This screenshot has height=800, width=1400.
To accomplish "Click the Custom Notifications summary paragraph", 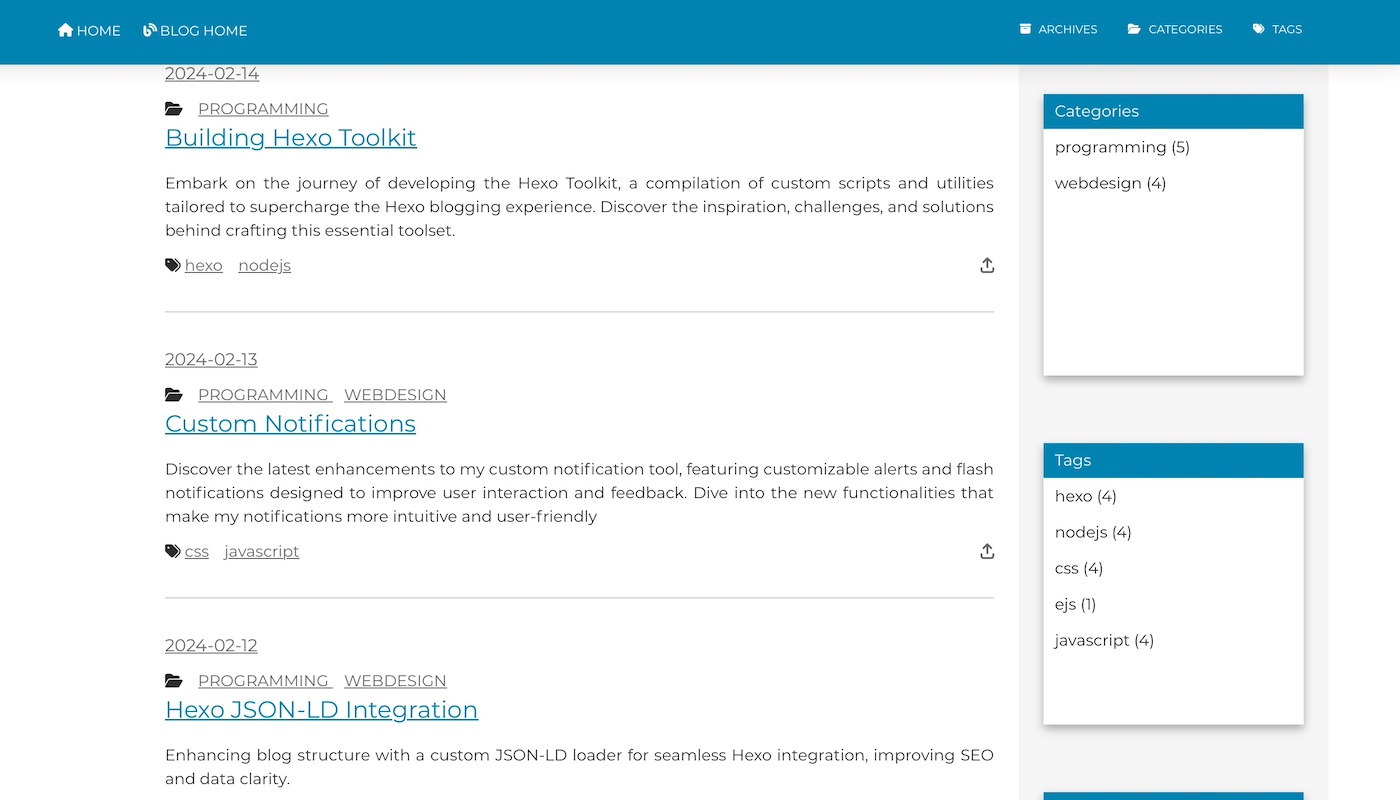I will tap(579, 493).
